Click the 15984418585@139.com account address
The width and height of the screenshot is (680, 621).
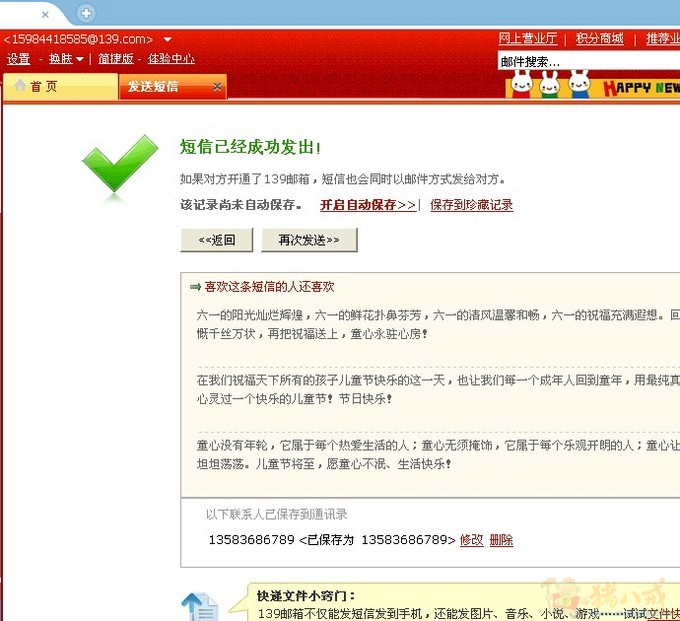[78, 39]
